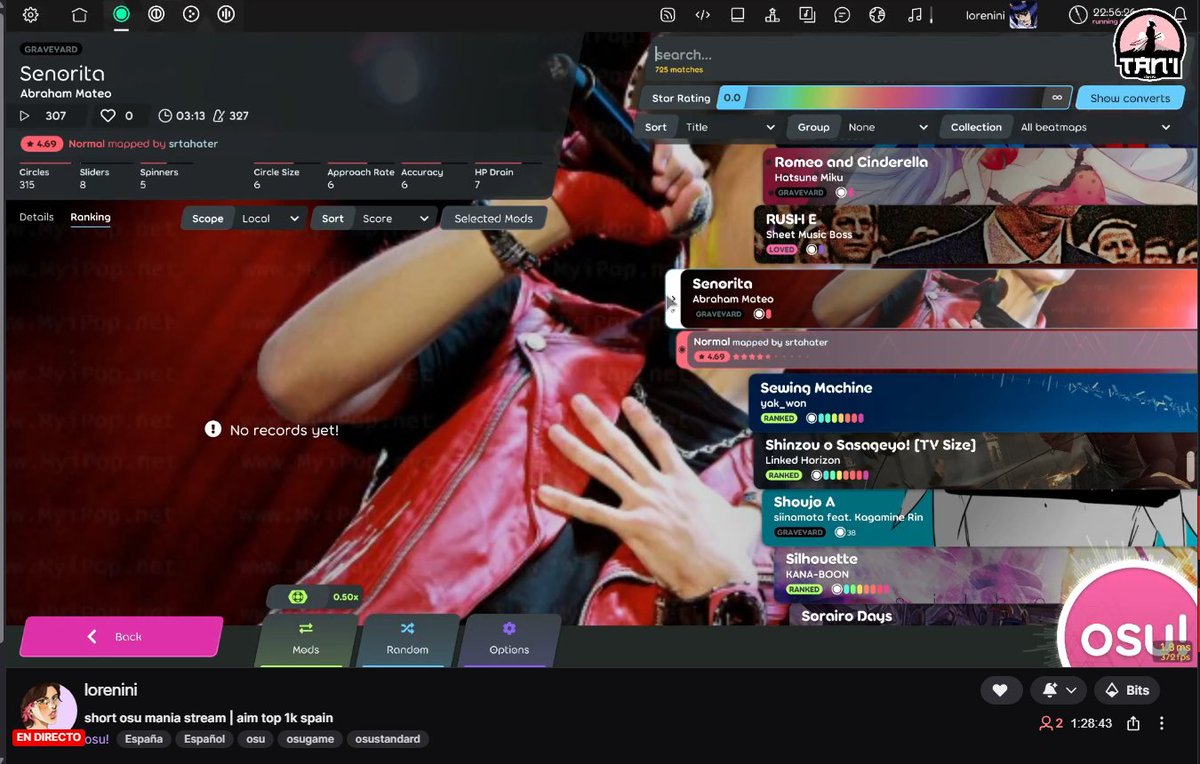Screen dimensions: 1200x764
Task: Select the taiko ruleset icon
Action: (156, 14)
